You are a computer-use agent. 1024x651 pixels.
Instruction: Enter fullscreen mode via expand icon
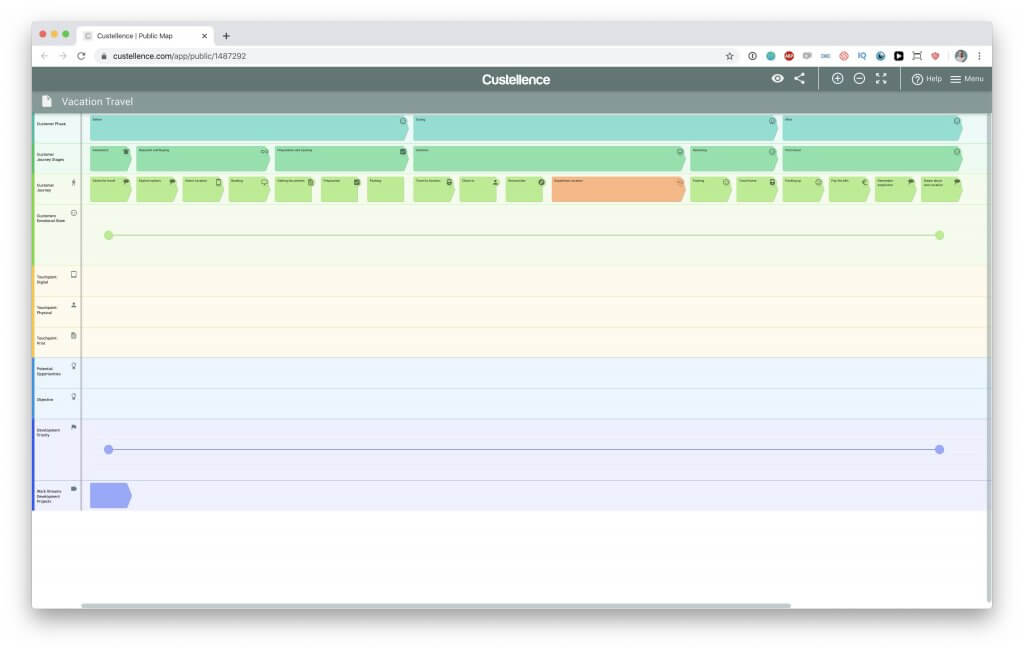click(881, 79)
